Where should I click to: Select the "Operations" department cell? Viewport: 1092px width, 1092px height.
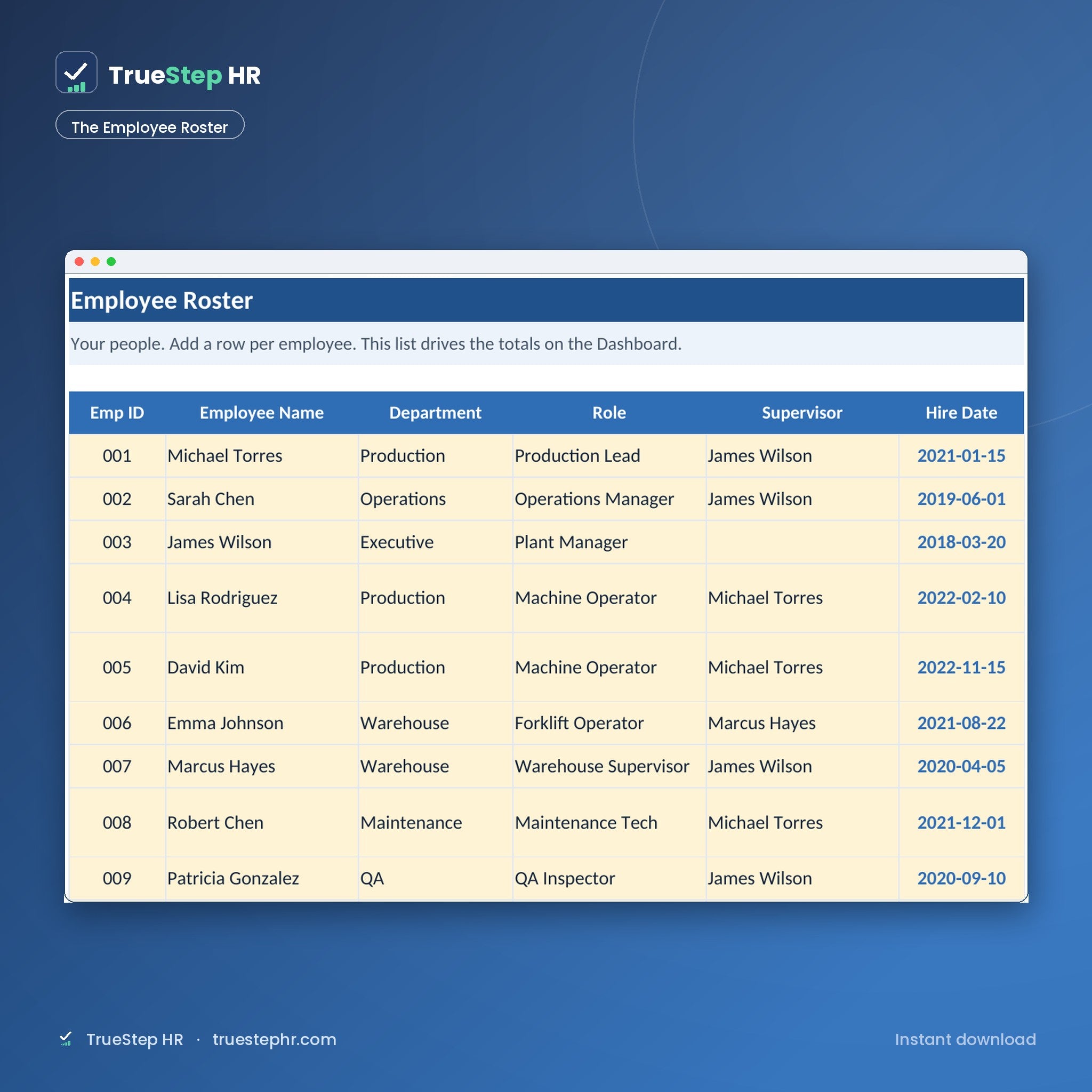click(x=435, y=499)
